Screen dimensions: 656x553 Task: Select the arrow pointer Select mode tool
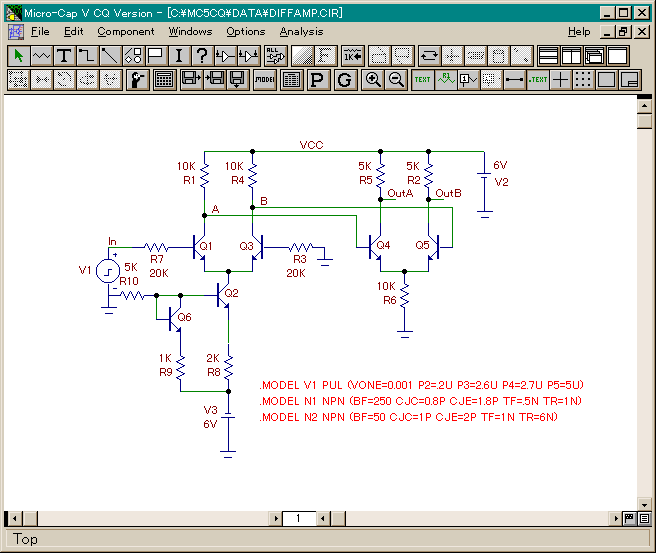(x=18, y=55)
